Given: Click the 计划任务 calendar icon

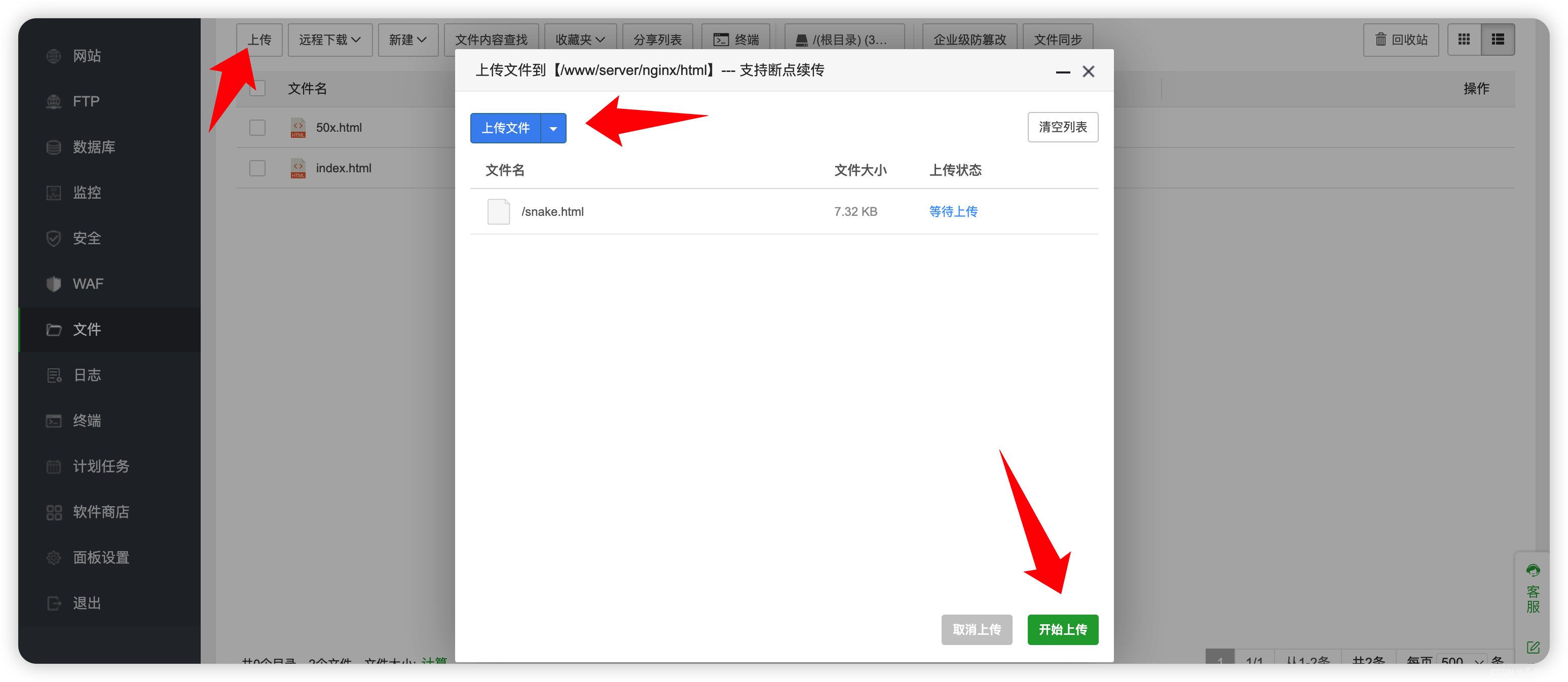Looking at the screenshot, I should [54, 467].
